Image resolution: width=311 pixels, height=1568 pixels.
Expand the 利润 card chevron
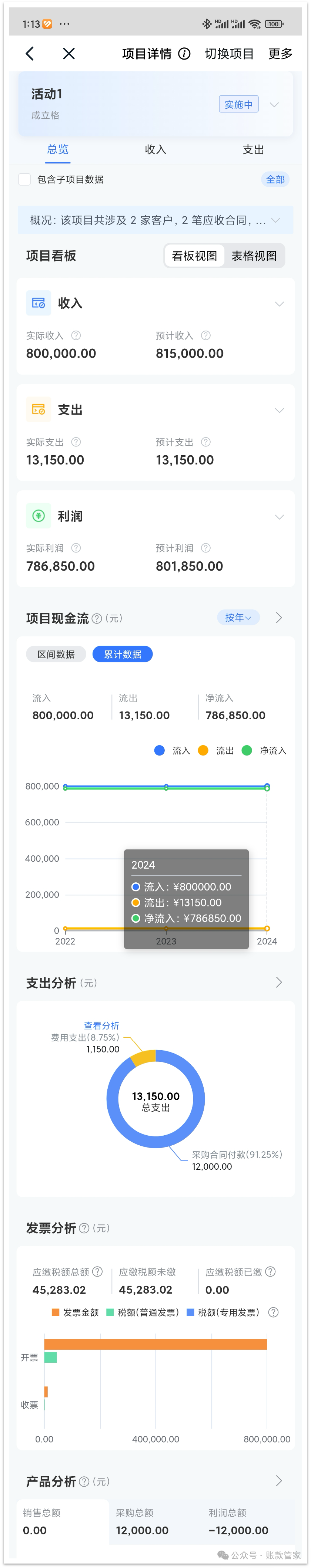coord(279,517)
